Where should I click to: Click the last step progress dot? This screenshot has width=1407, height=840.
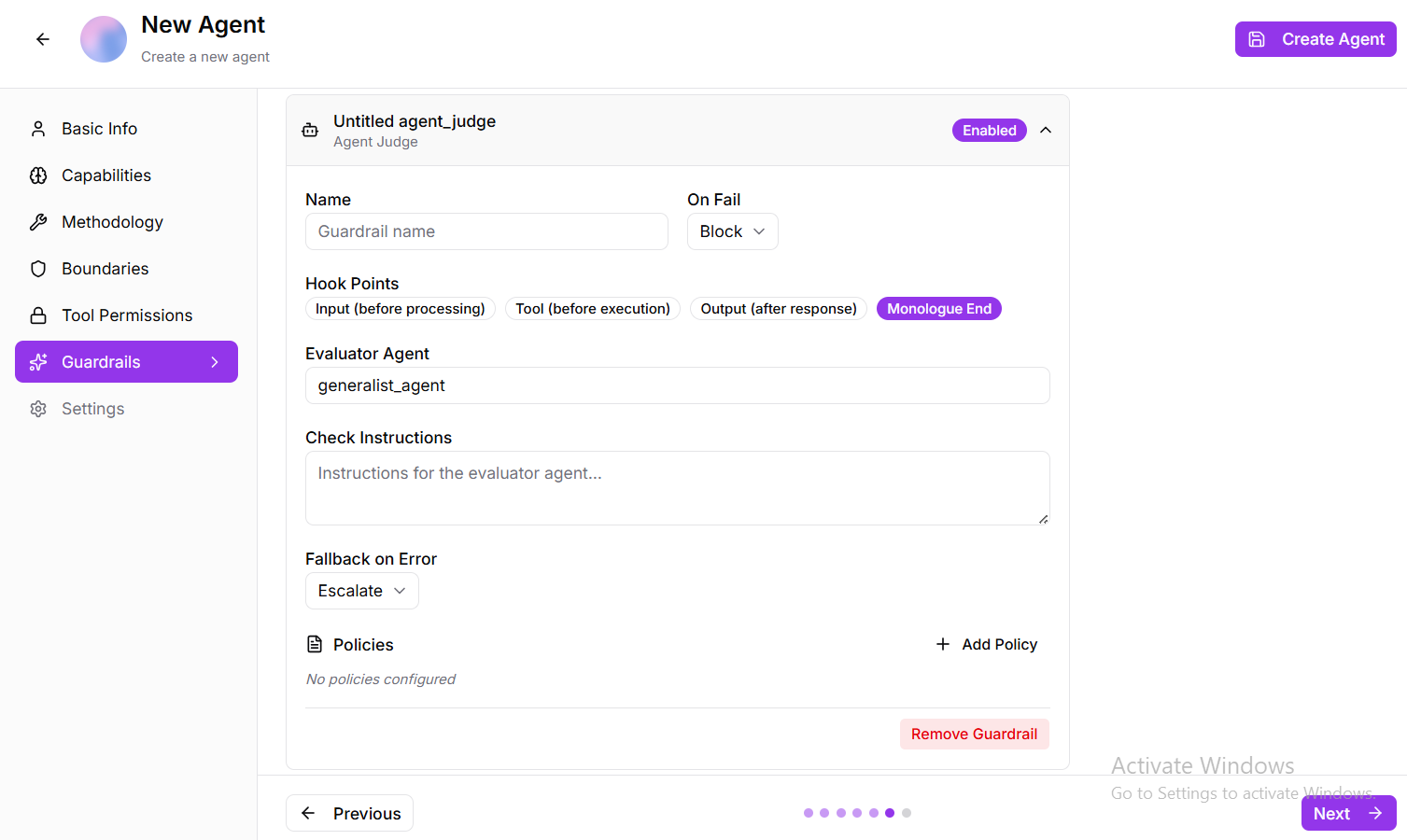click(907, 813)
